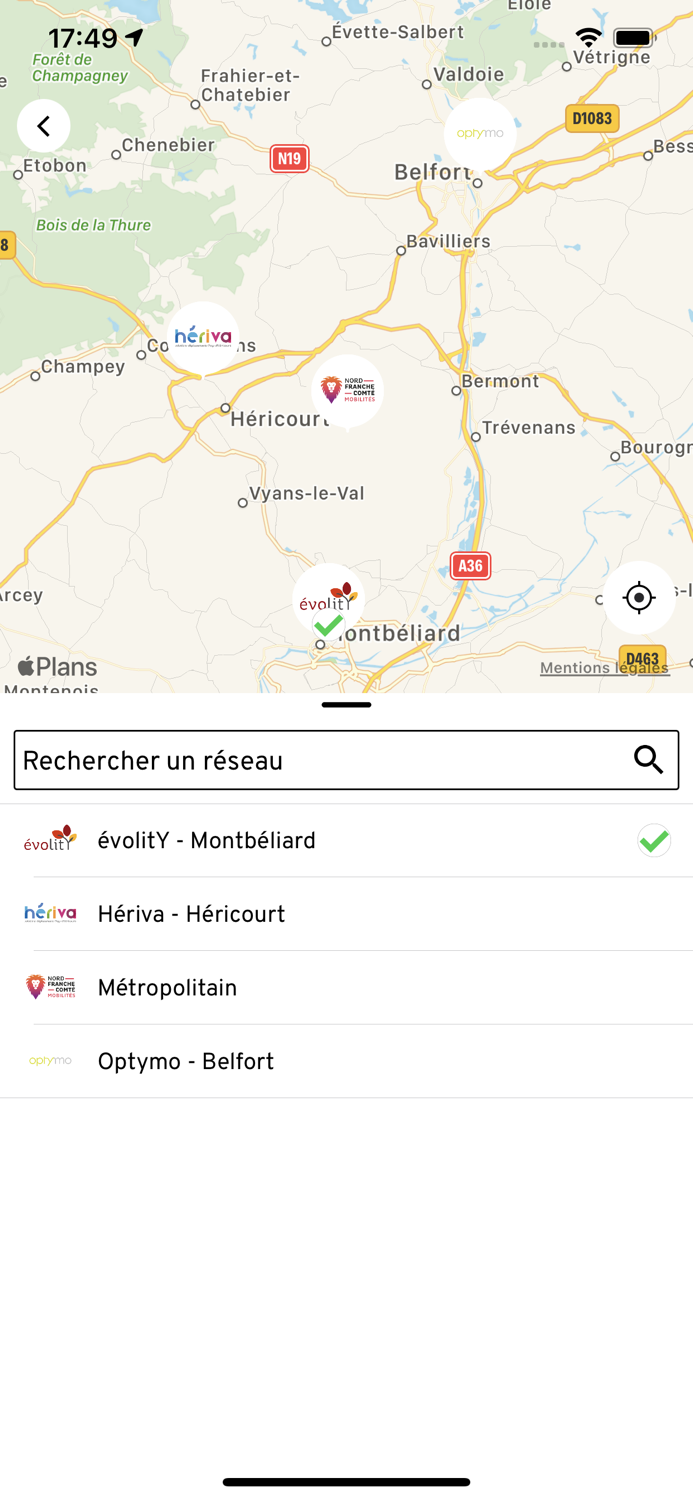Click the Wi-Fi icon in the status bar
Image resolution: width=693 pixels, height=1500 pixels.
pyautogui.click(x=587, y=38)
